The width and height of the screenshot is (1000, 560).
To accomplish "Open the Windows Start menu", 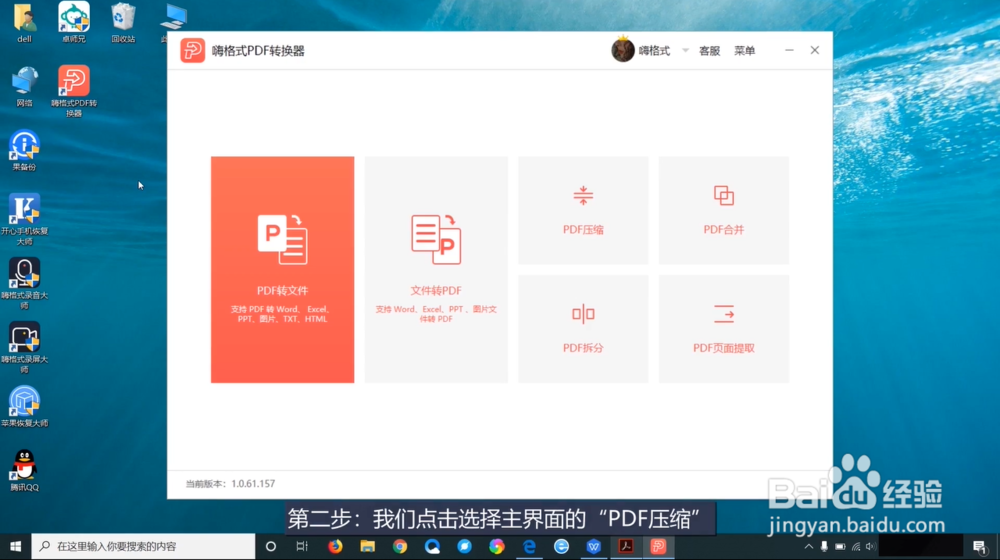I will point(15,547).
